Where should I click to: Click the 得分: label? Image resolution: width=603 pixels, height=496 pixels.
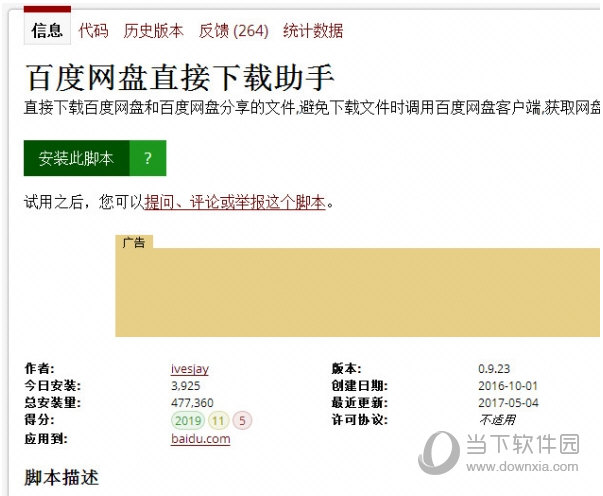[x=40, y=419]
